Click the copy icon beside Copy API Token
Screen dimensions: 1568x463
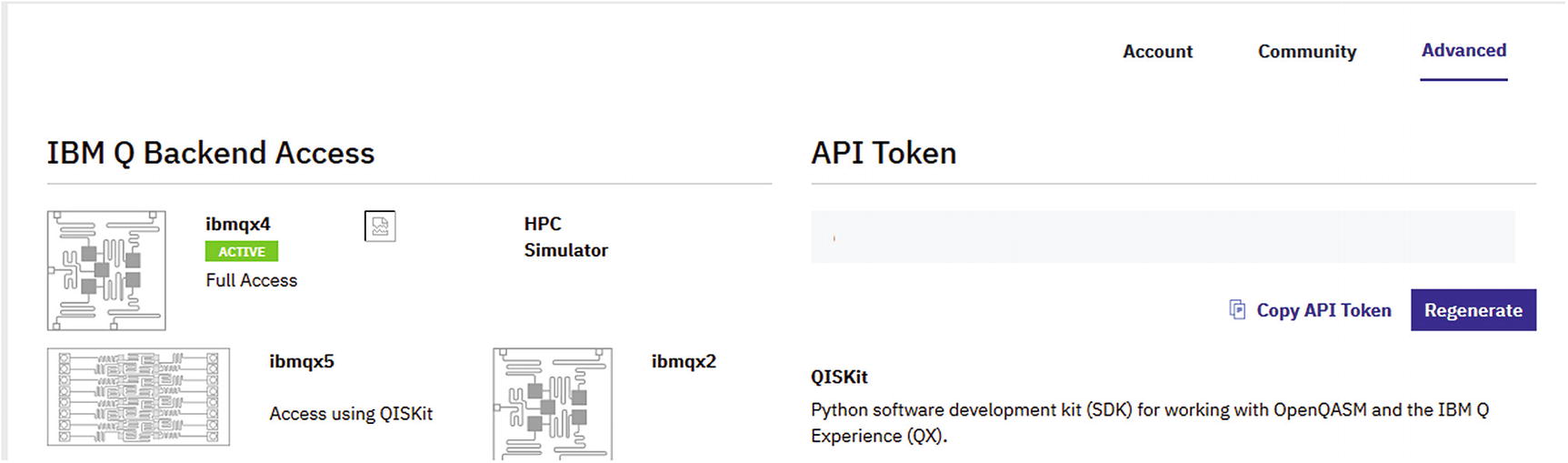(x=1237, y=310)
